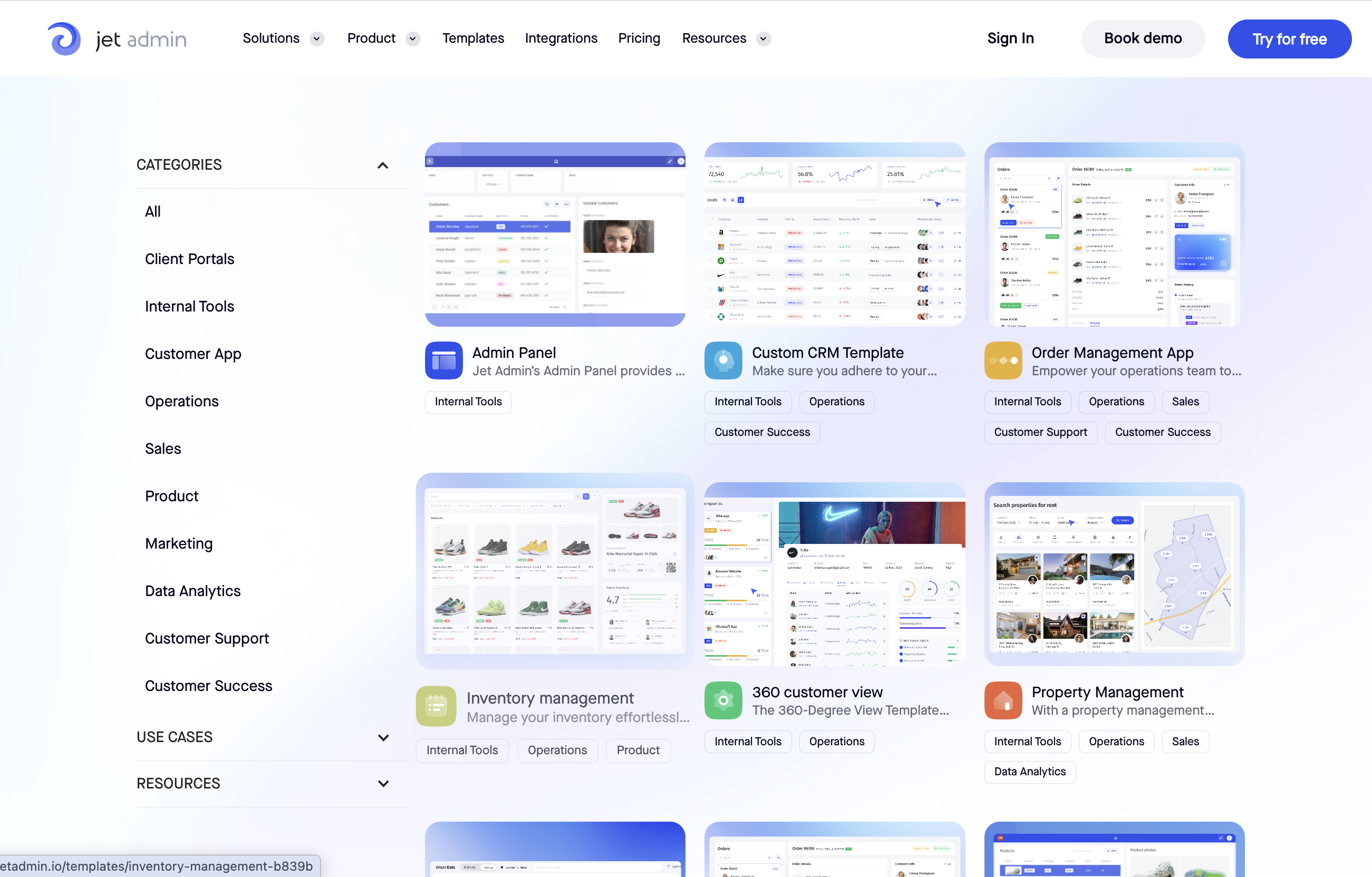Click the yellow Order Management App icon
This screenshot has width=1372, height=877.
coord(1002,360)
